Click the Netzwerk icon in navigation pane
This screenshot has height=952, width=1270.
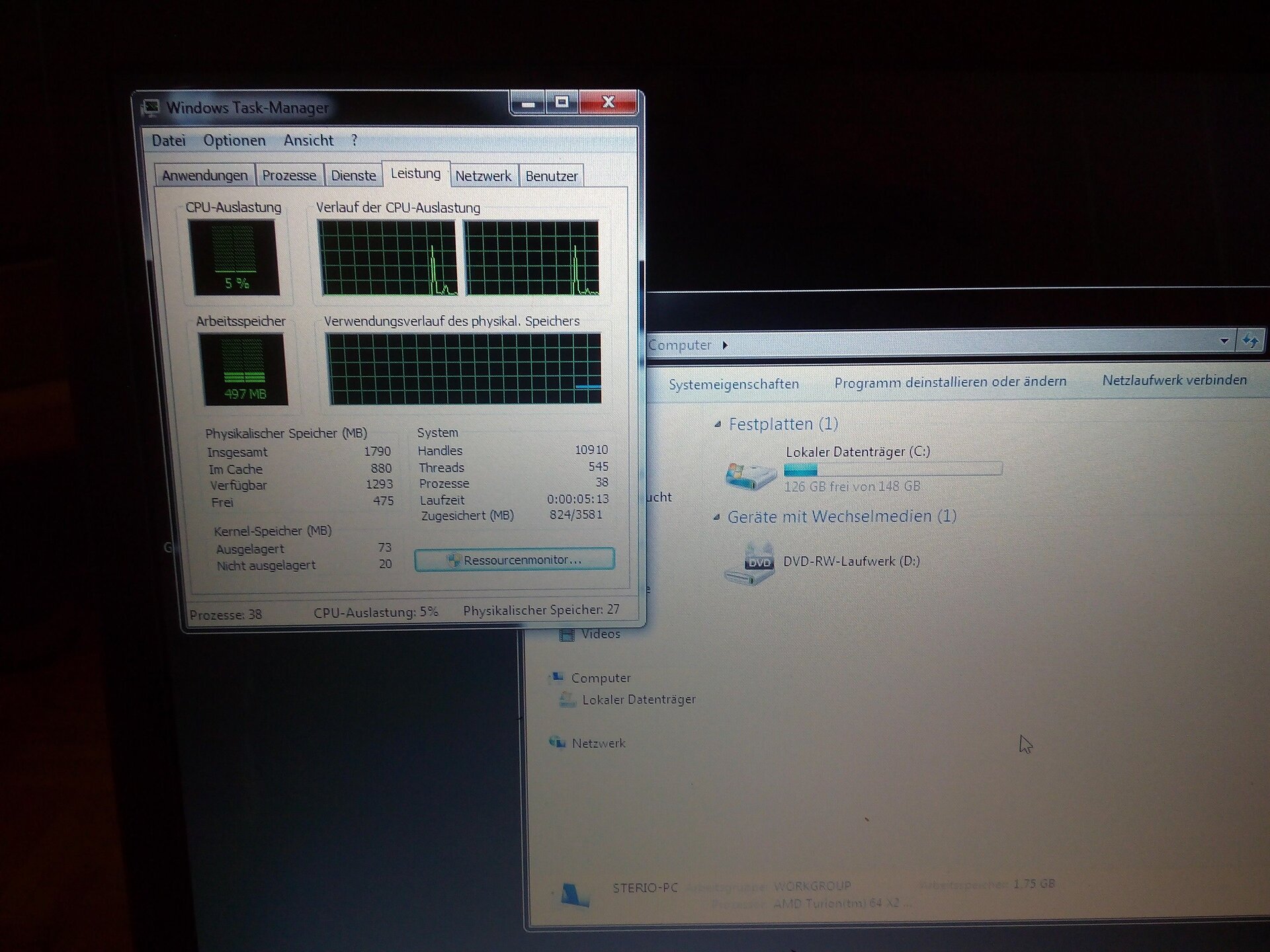[557, 742]
